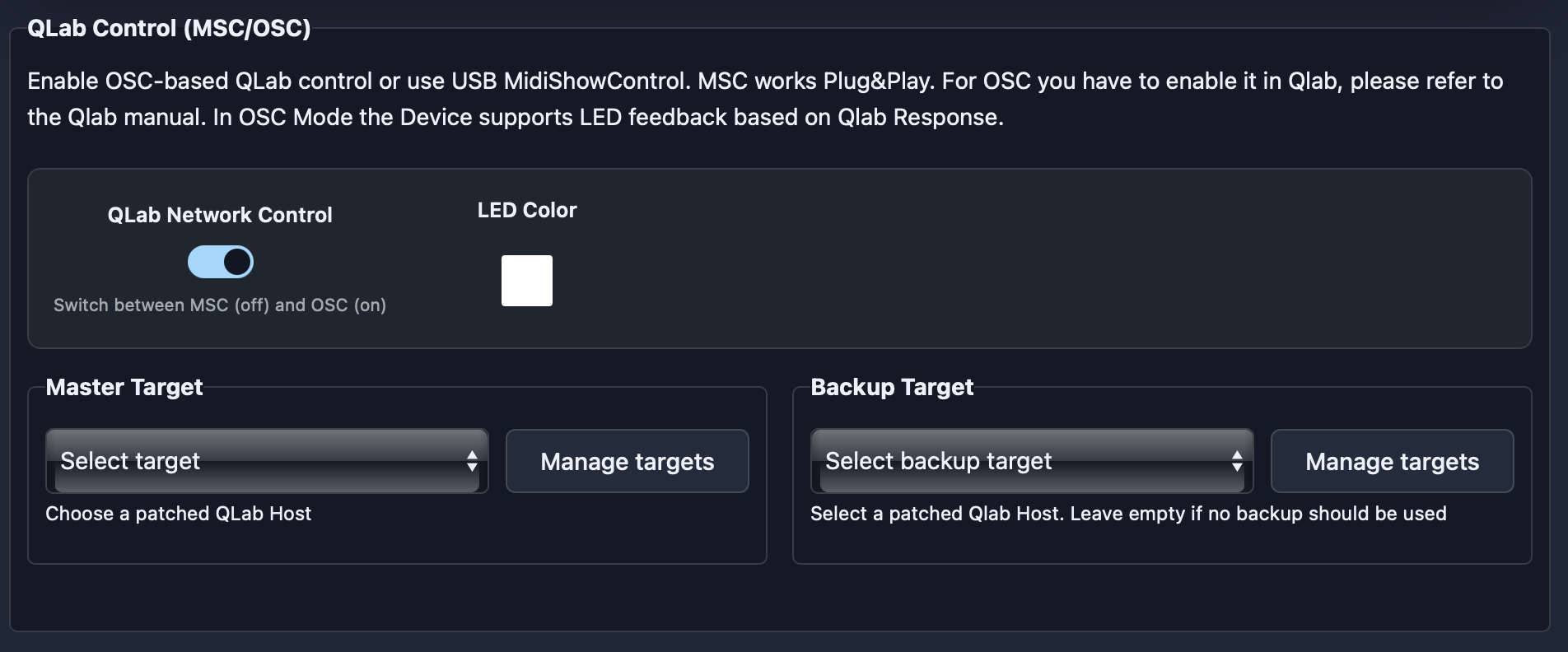Click the LED Color label
Viewport: 1568px width, 652px height.
point(526,210)
